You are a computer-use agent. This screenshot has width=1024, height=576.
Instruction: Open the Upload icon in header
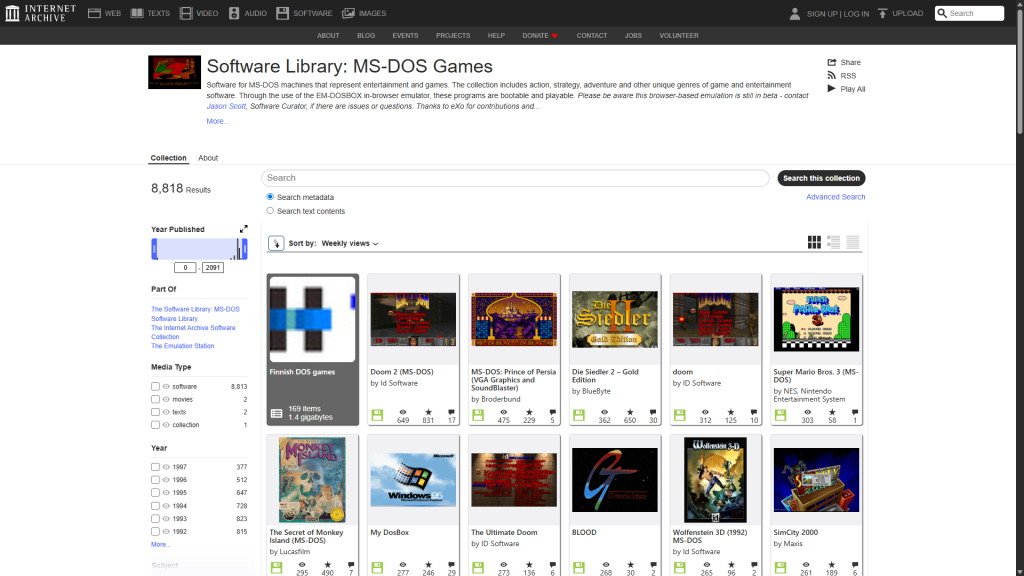pos(882,13)
